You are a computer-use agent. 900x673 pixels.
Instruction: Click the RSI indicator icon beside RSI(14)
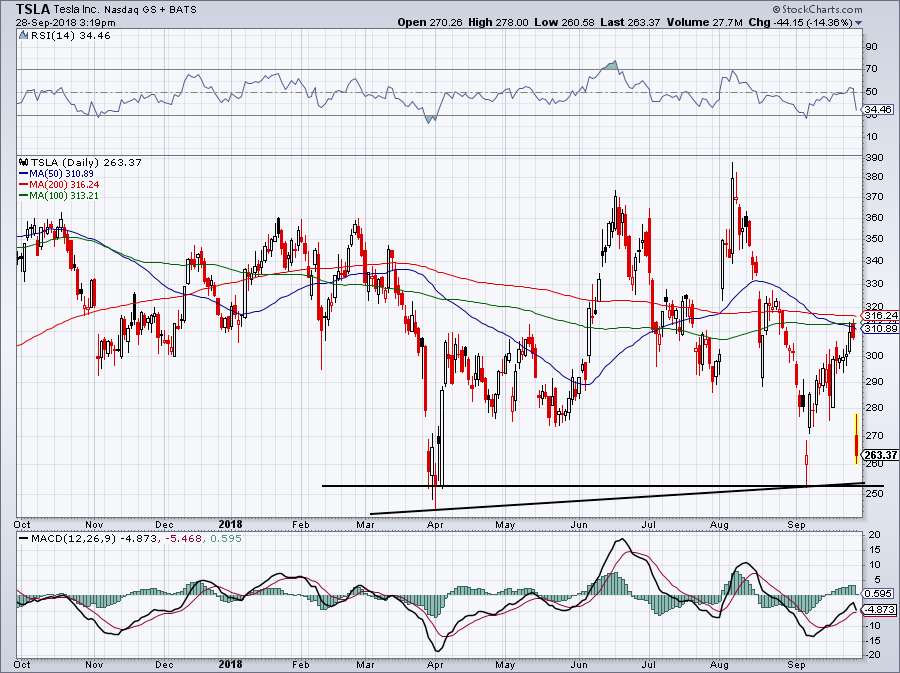[23, 35]
